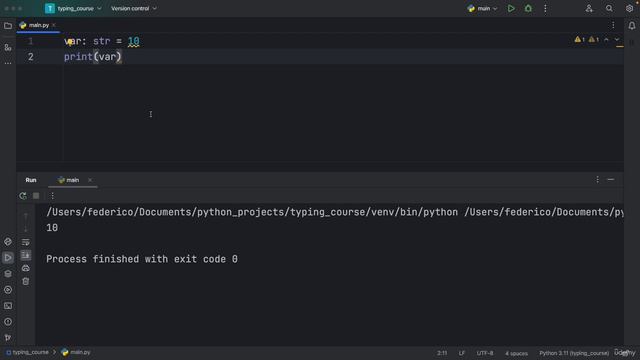Open the Code With Me user icon
640x360 pixels.
pyautogui.click(x=589, y=8)
